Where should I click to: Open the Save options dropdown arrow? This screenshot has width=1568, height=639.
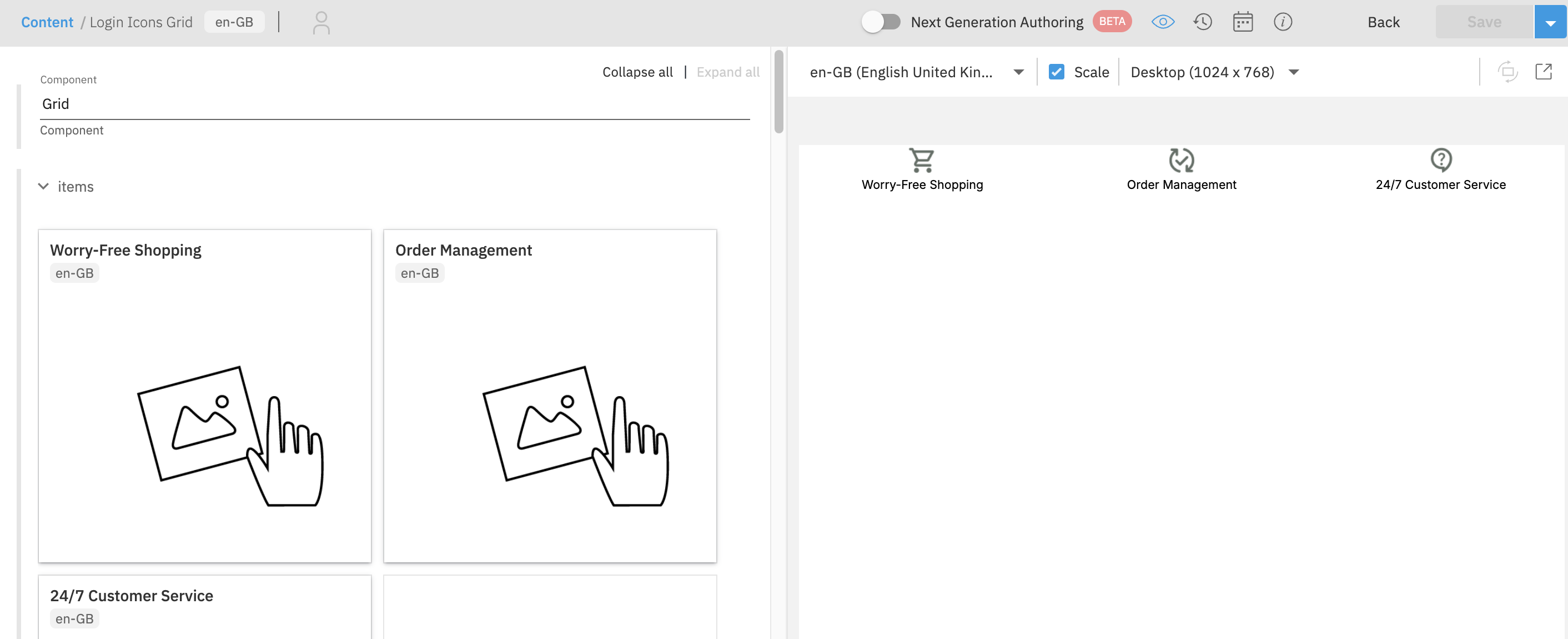tap(1550, 22)
